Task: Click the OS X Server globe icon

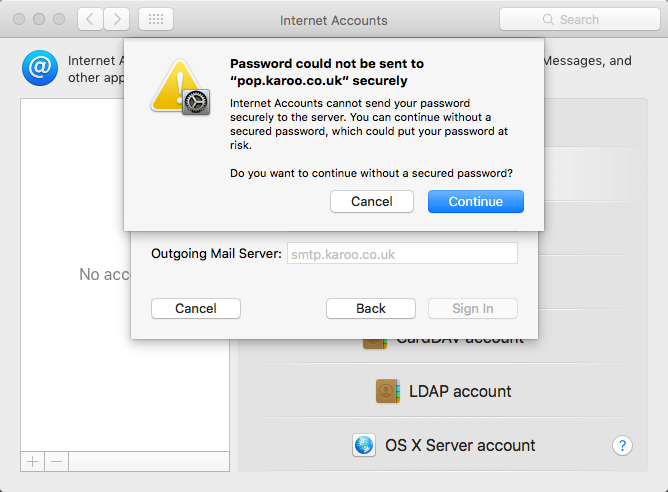Action: point(364,445)
